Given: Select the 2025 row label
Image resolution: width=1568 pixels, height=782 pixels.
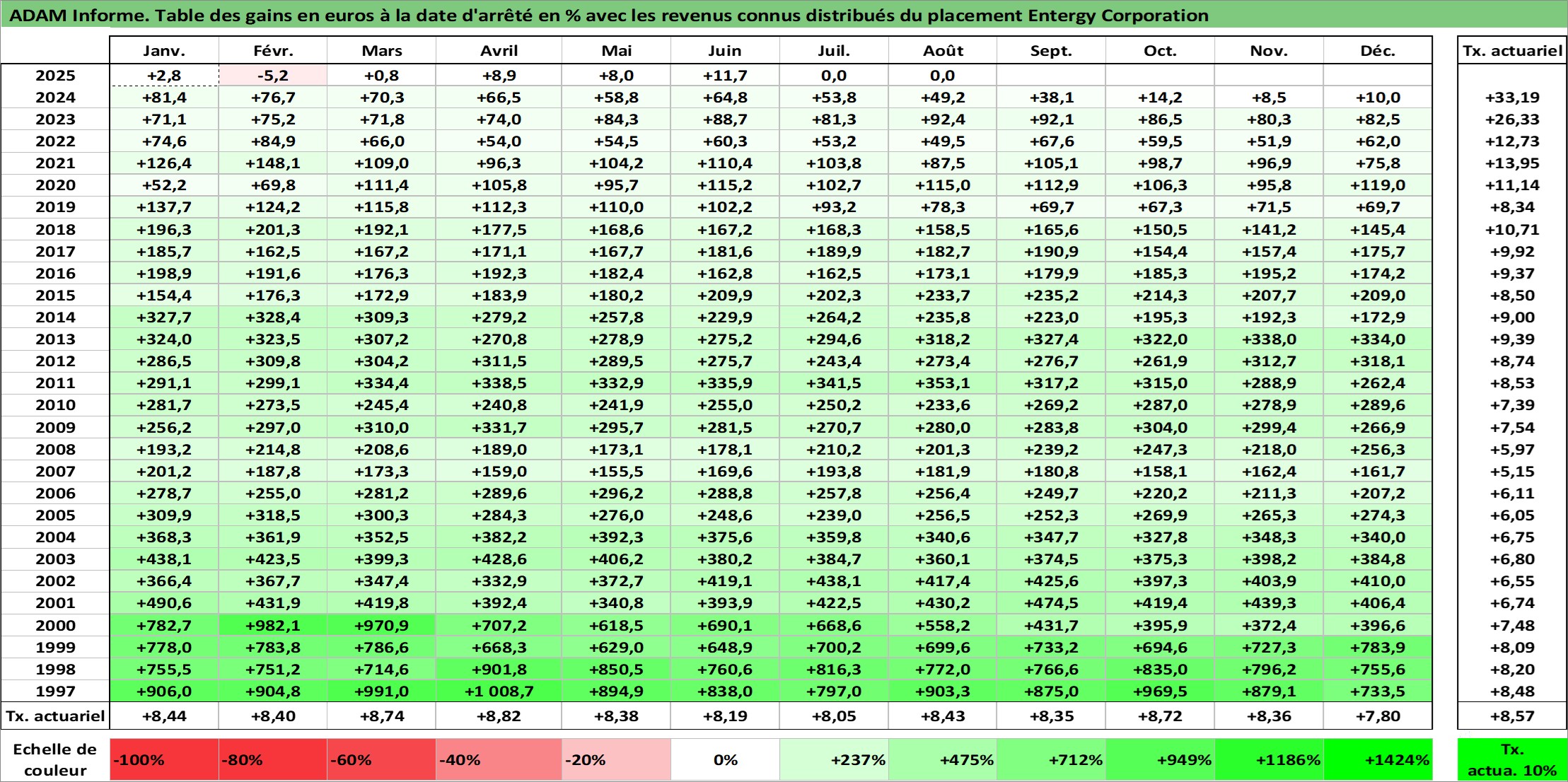Looking at the screenshot, I should coord(55,76).
